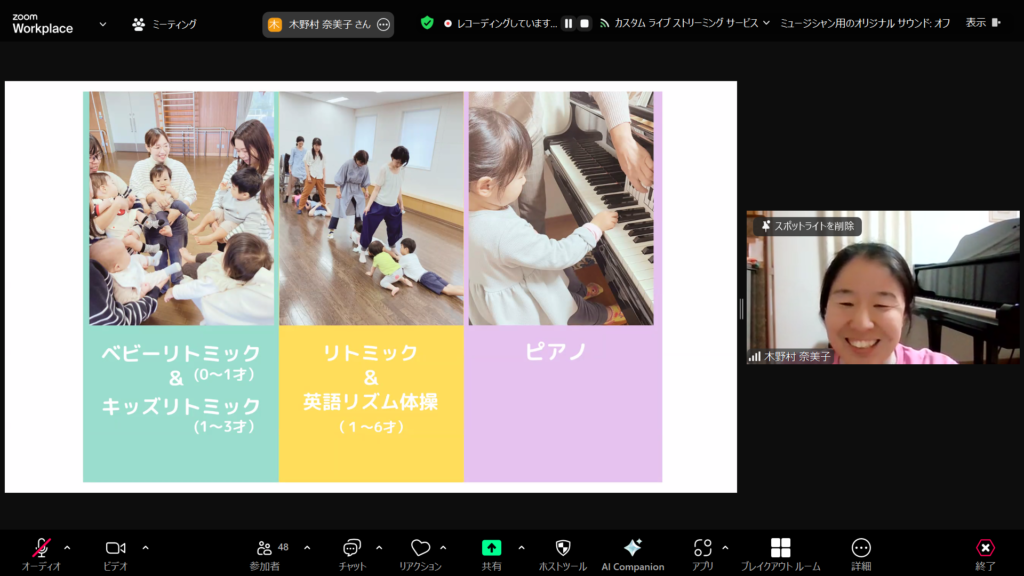This screenshot has width=1024, height=576.
Task: Open breakout rooms
Action: [780, 548]
